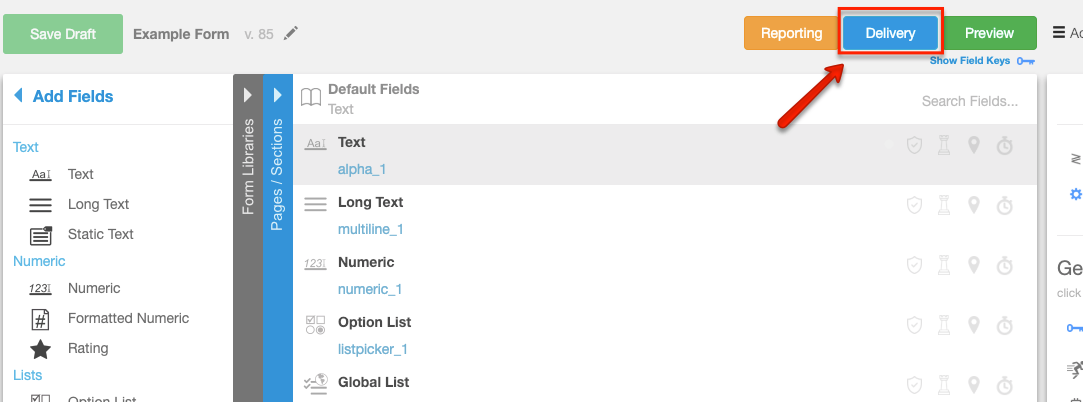Click the green Preview button
This screenshot has height=402, width=1083.
989,33
